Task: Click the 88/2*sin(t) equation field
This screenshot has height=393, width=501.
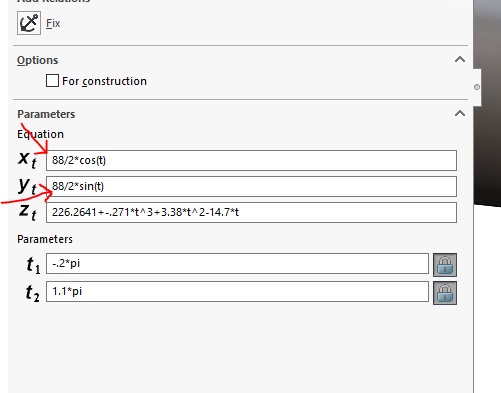Action: pos(251,186)
